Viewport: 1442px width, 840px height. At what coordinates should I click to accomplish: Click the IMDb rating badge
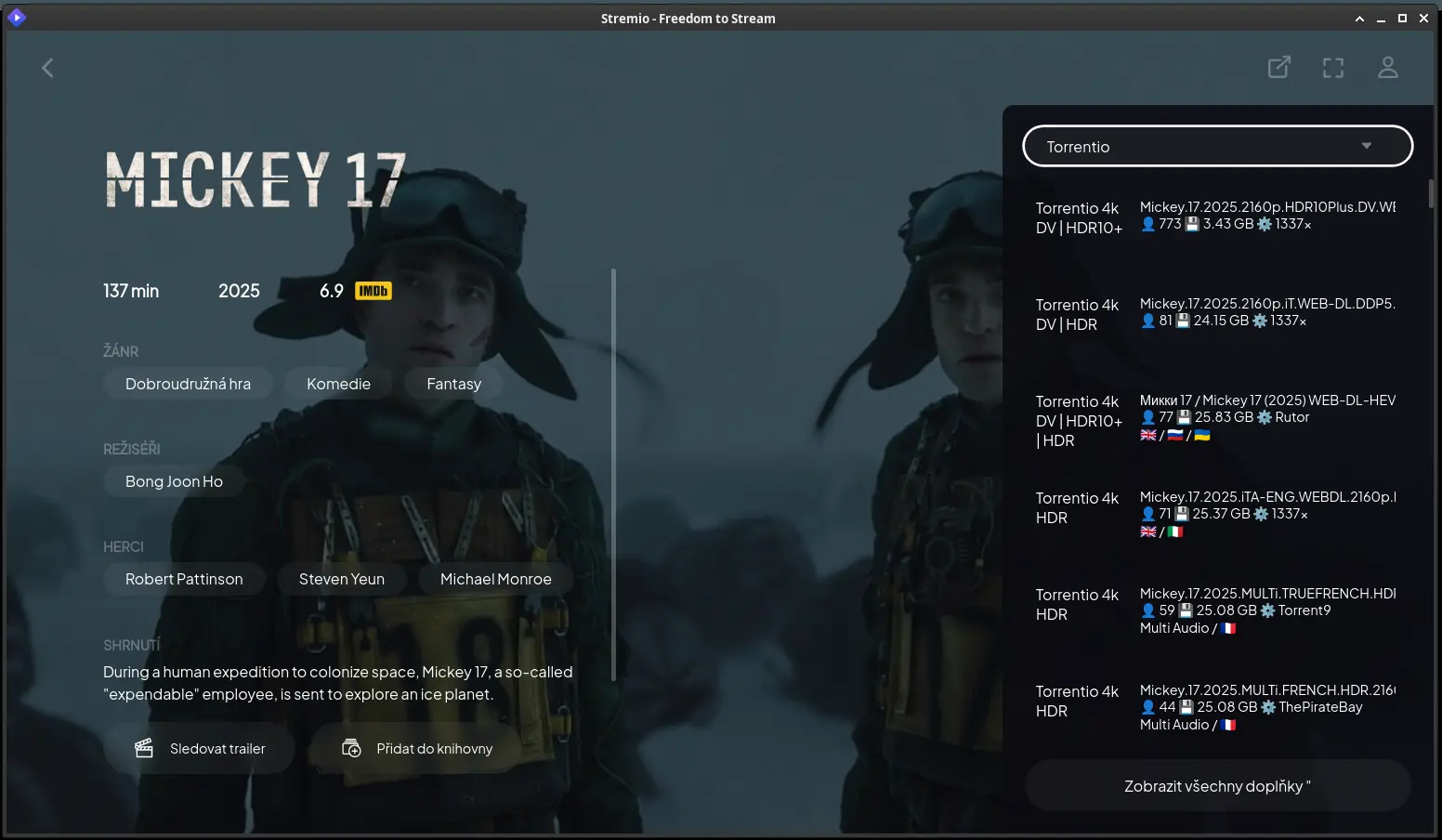pyautogui.click(x=374, y=291)
